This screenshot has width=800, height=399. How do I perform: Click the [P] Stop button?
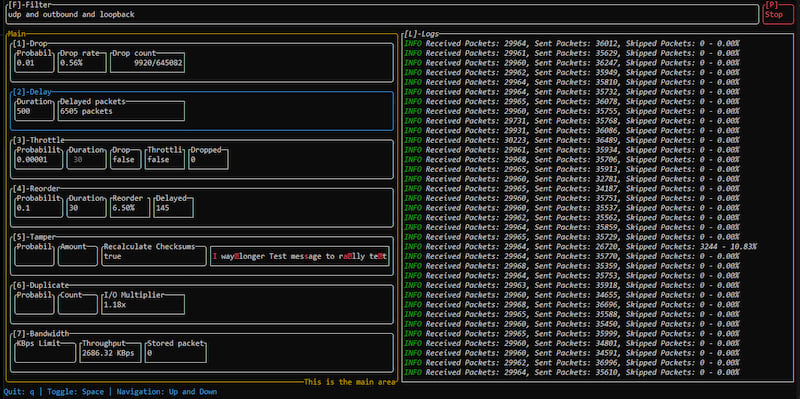(779, 14)
